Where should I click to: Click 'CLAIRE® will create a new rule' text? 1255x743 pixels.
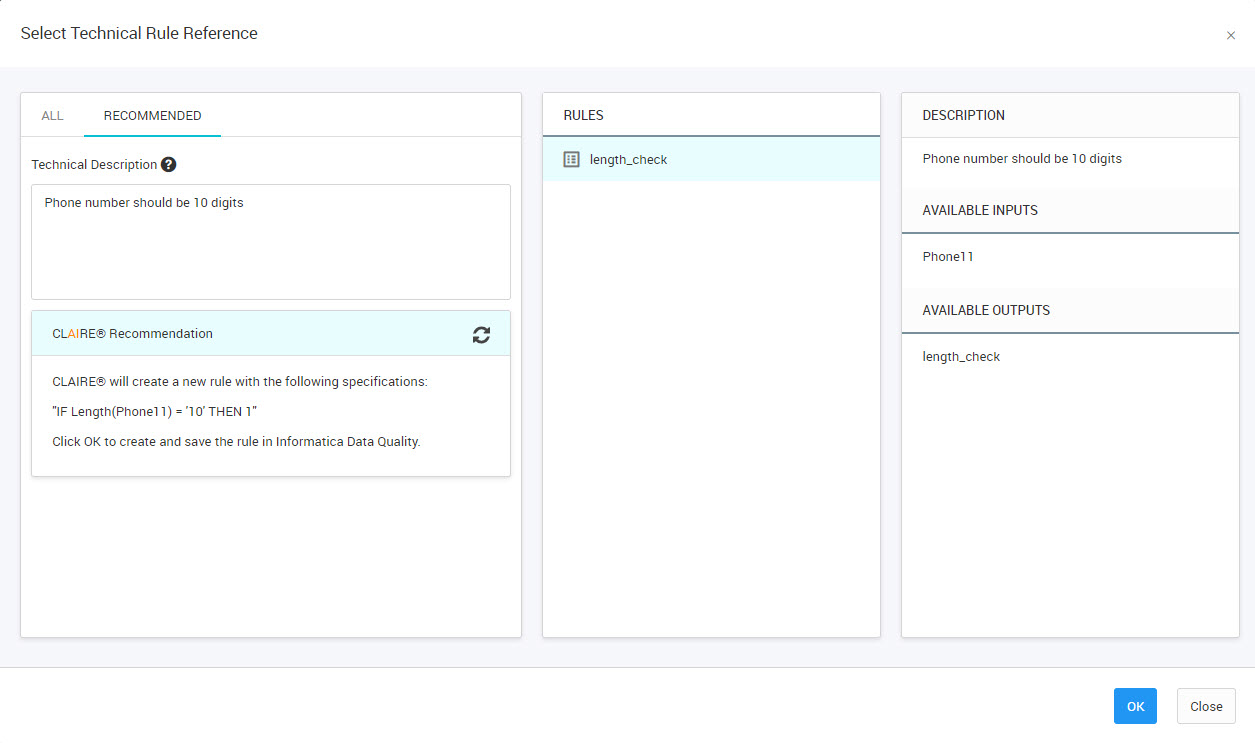[x=240, y=382]
